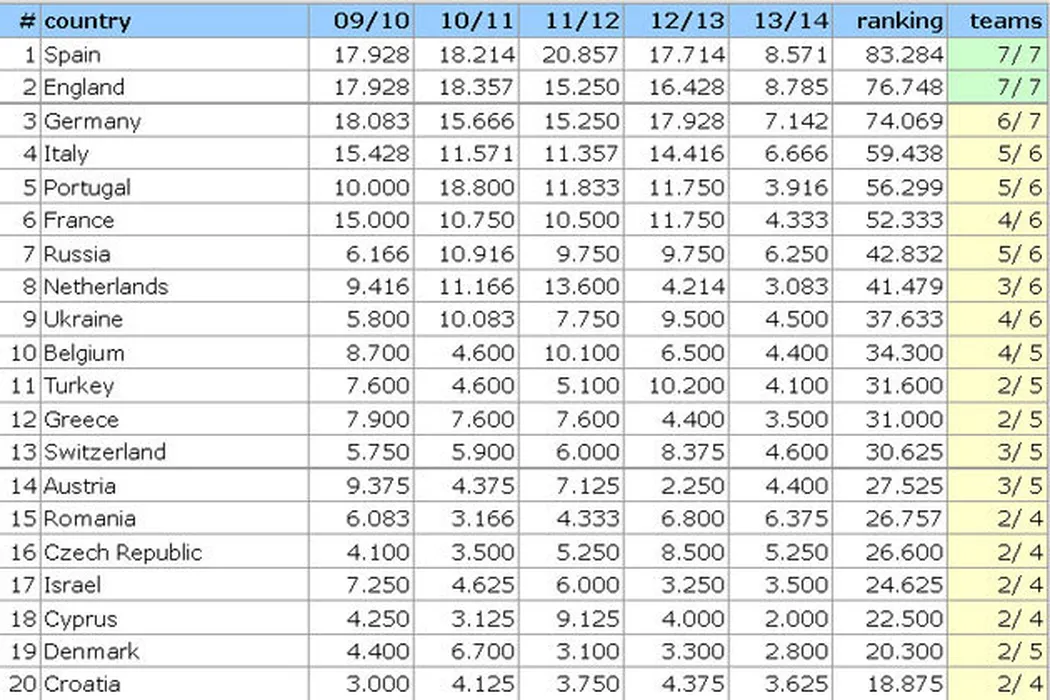Open Switzerland country entry
This screenshot has width=1050, height=700.
(x=104, y=452)
